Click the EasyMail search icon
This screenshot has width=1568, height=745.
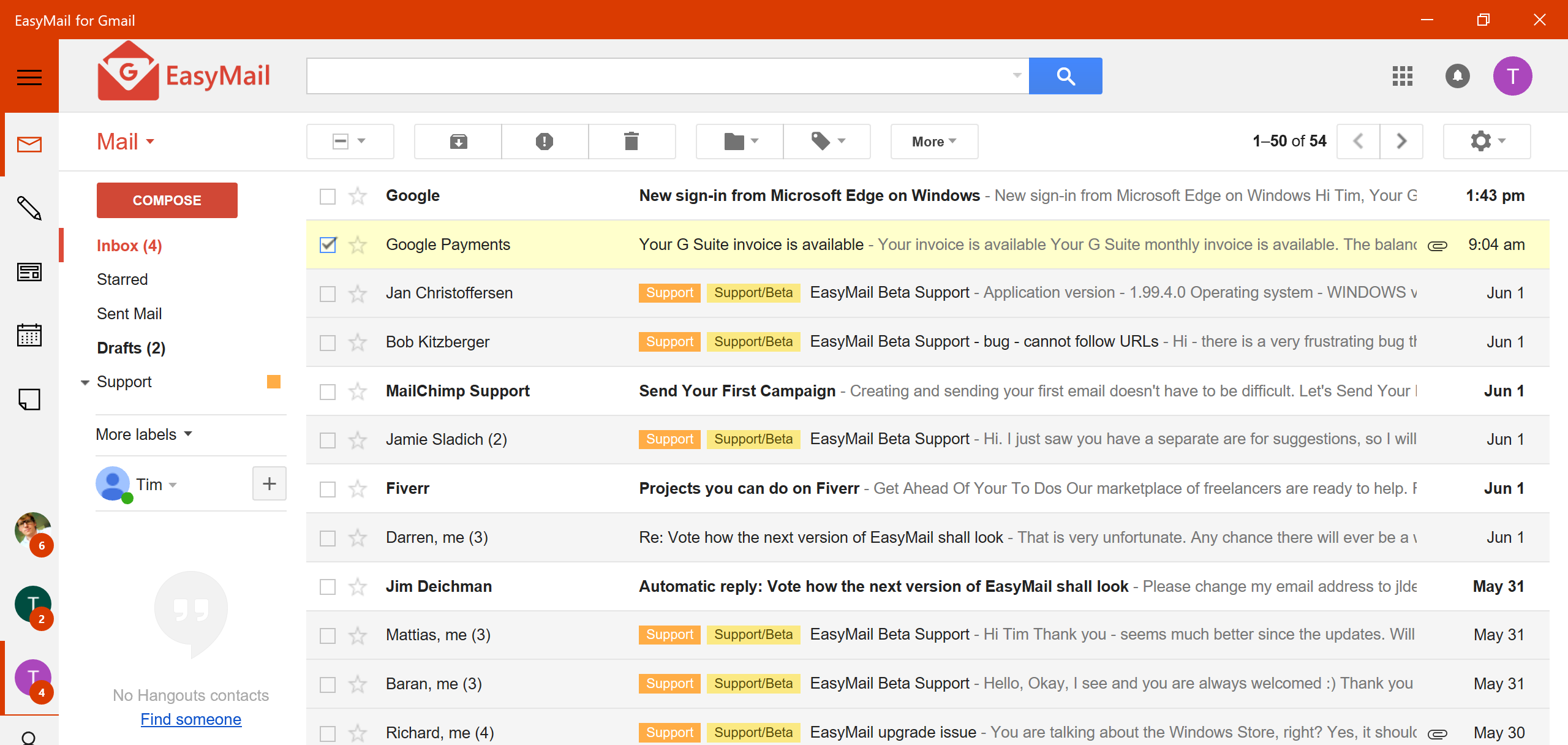click(x=1066, y=76)
